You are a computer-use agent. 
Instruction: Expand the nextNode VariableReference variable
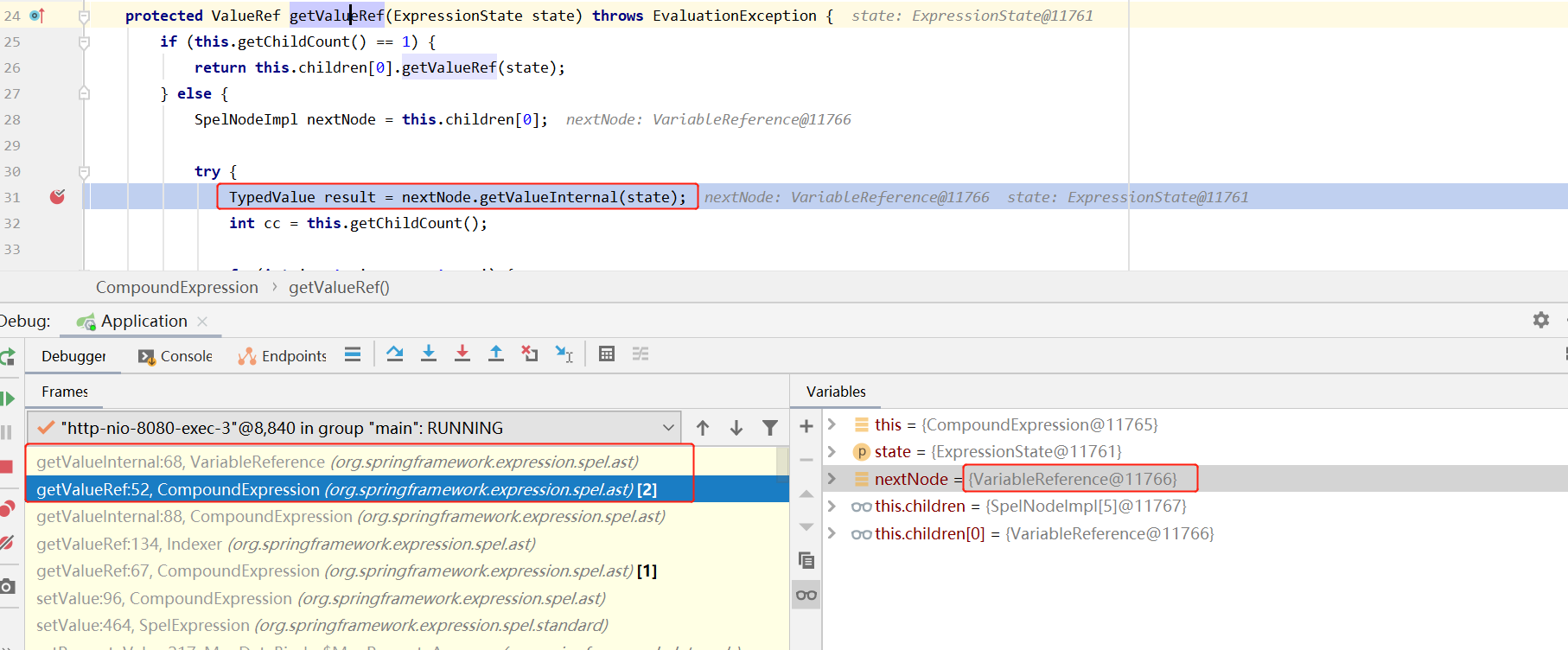click(x=832, y=479)
